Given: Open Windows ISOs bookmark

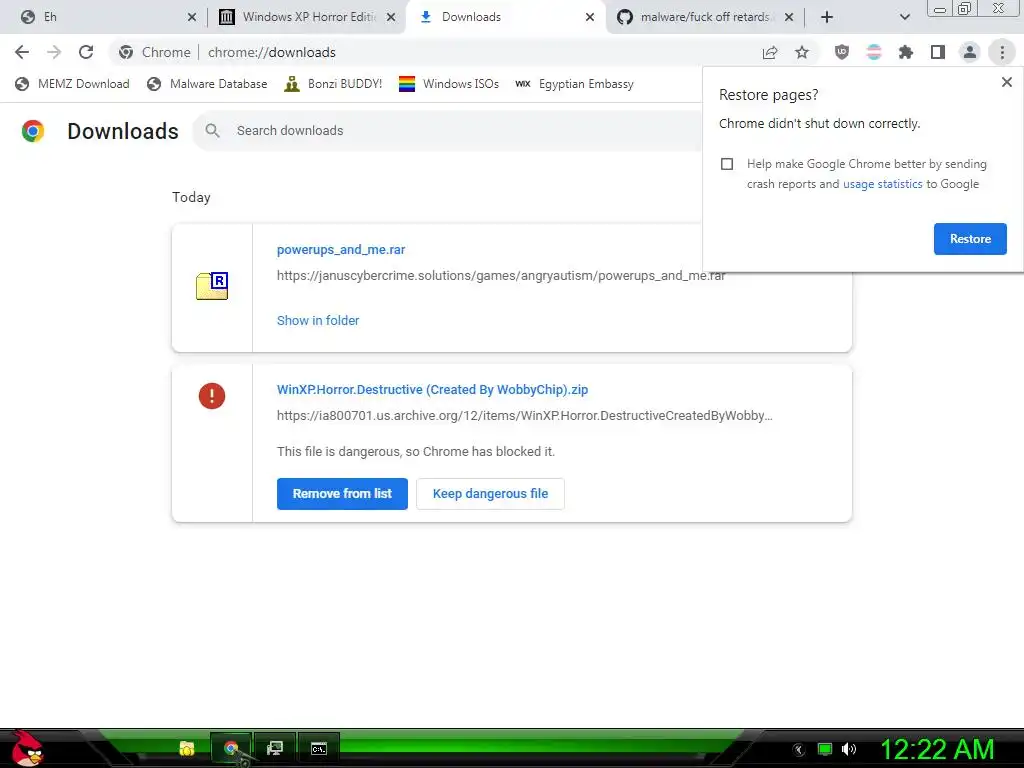Looking at the screenshot, I should tap(449, 84).
